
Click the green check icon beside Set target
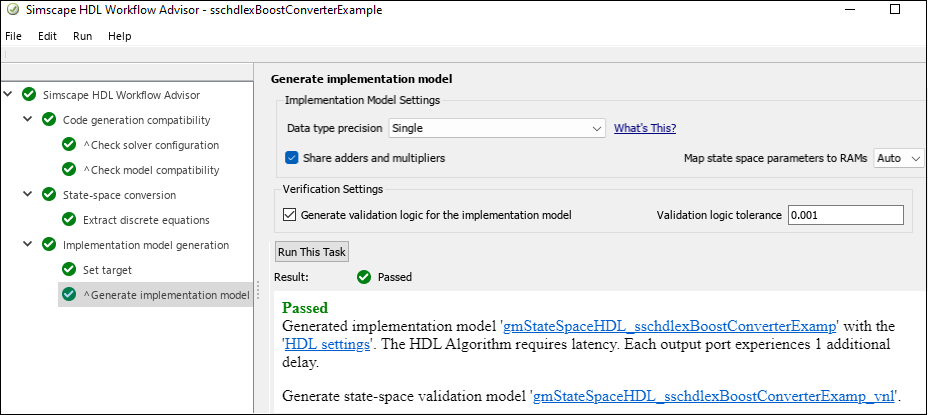69,270
